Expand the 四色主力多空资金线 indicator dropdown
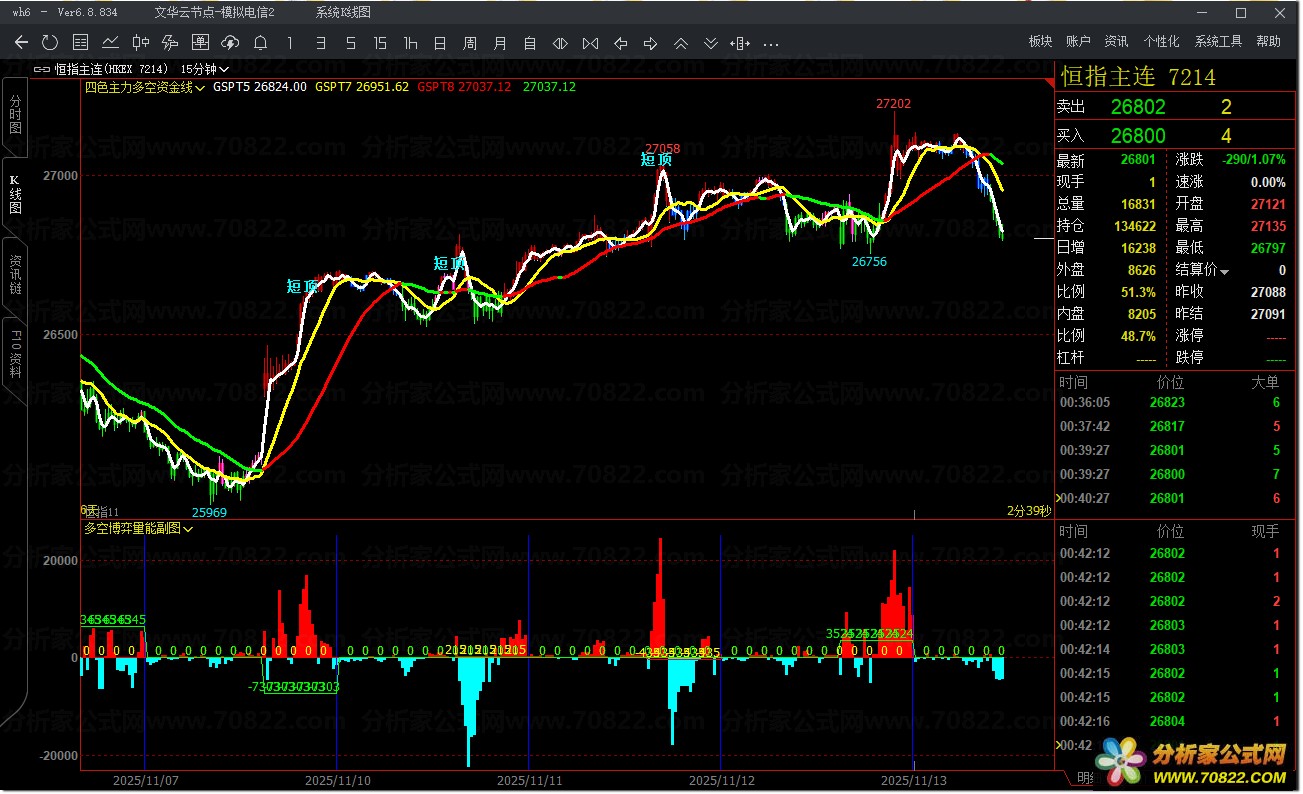This screenshot has width=1303, height=794. (x=145, y=87)
